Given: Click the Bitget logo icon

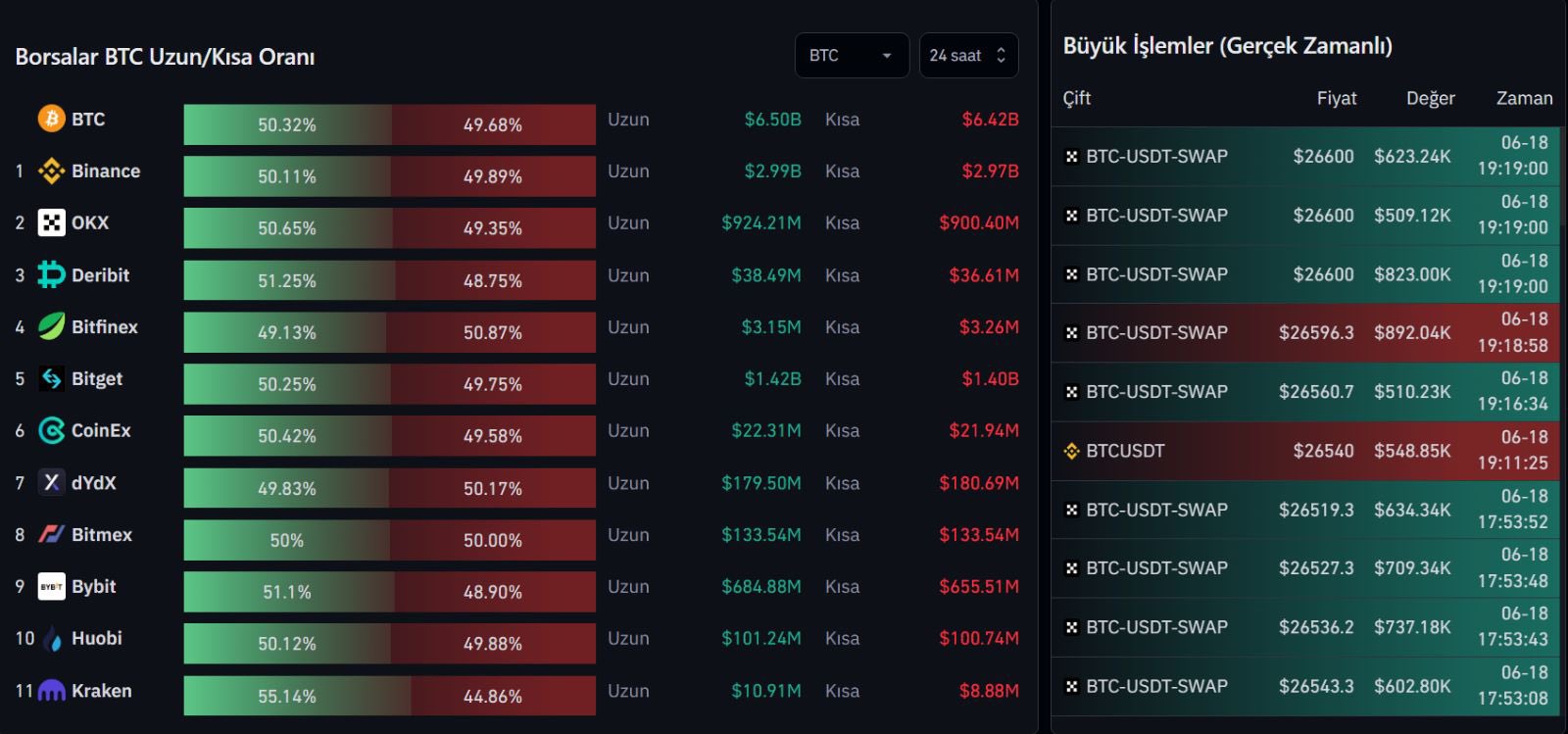Looking at the screenshot, I should [x=51, y=378].
